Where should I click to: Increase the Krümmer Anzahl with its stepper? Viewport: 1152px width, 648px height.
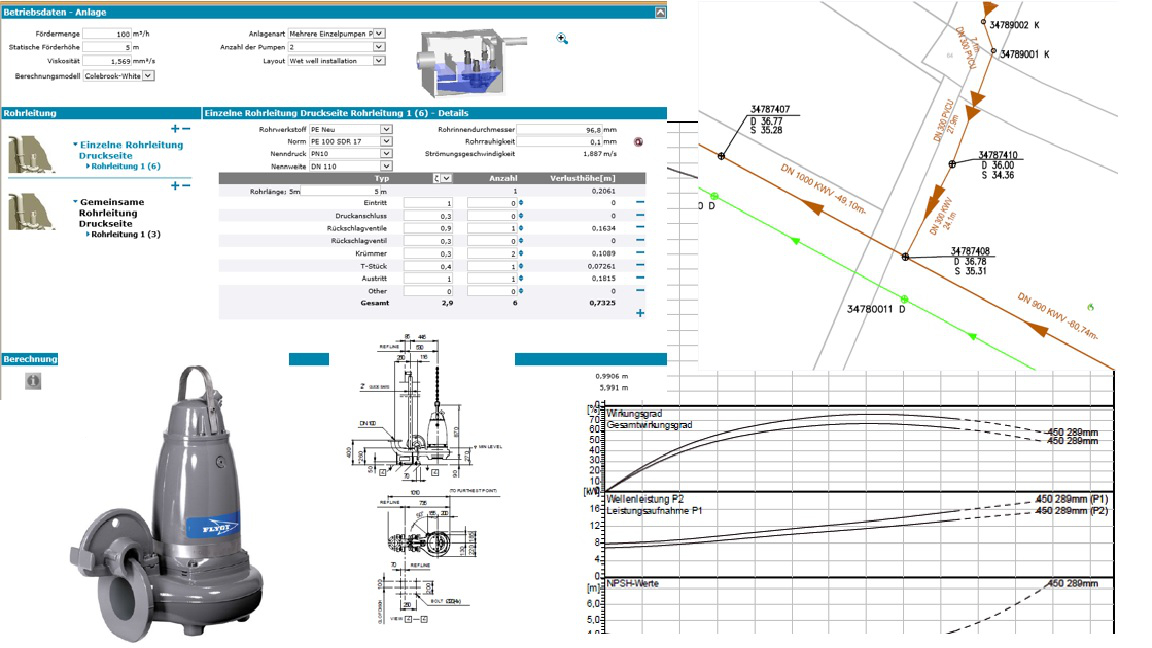521,252
